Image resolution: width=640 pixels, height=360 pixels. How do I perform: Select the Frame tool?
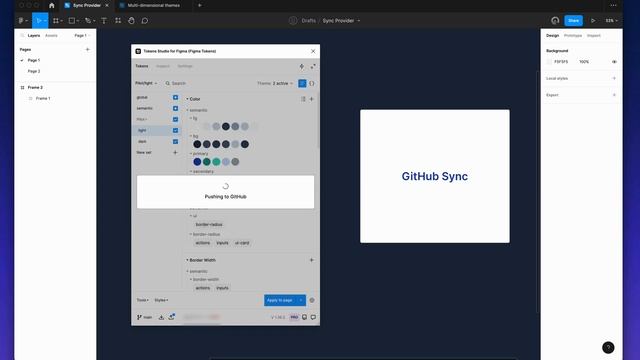pos(56,20)
